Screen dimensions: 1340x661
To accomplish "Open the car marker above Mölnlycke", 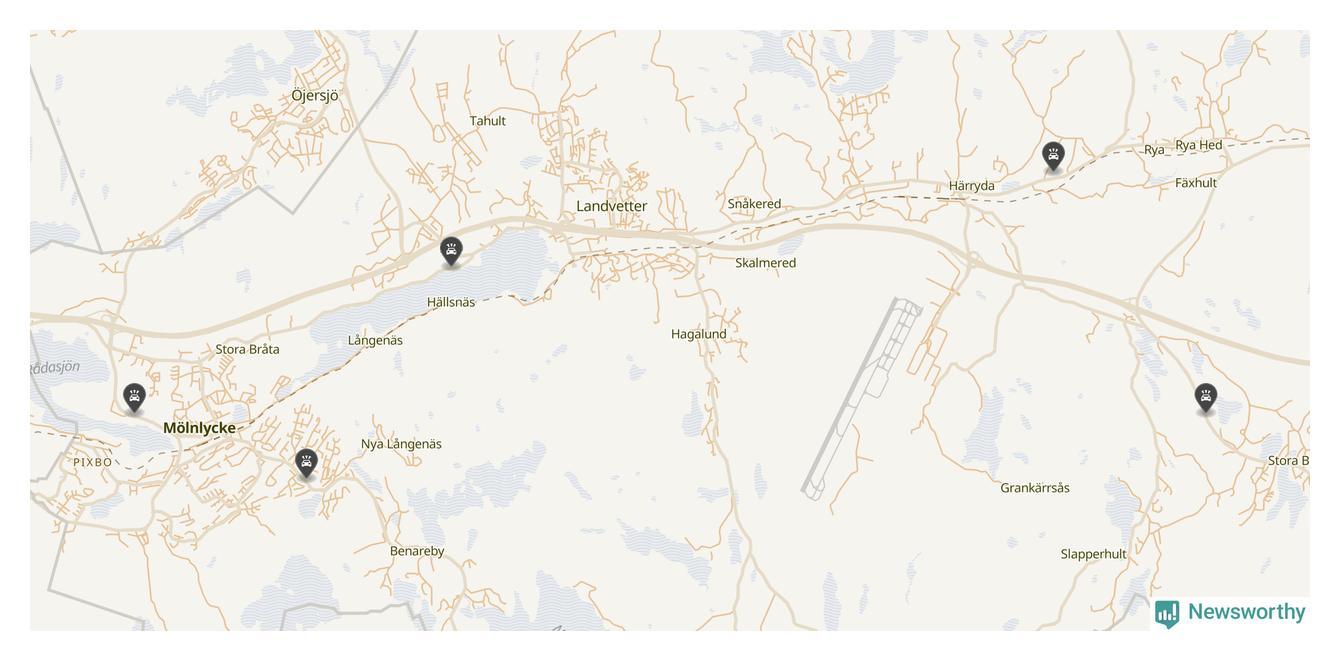I will [134, 398].
